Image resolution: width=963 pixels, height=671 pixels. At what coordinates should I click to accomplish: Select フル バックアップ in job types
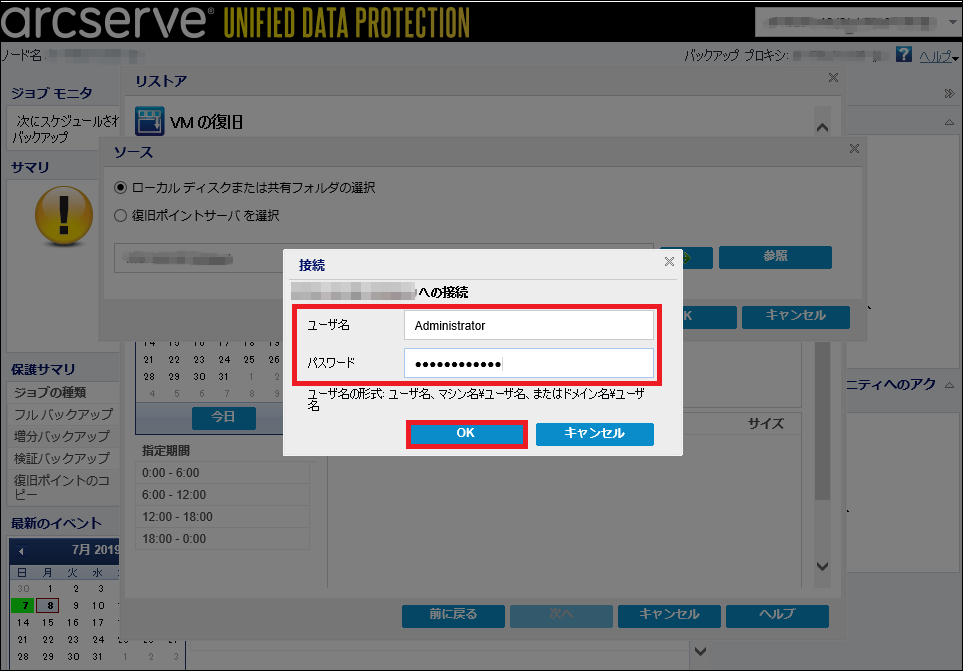click(63, 414)
